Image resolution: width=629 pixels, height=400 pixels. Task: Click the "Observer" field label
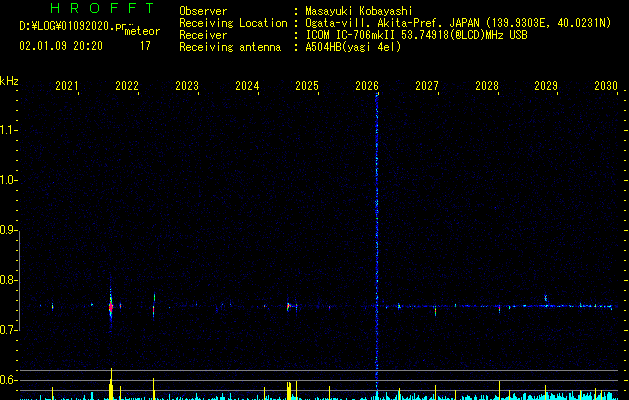203,11
